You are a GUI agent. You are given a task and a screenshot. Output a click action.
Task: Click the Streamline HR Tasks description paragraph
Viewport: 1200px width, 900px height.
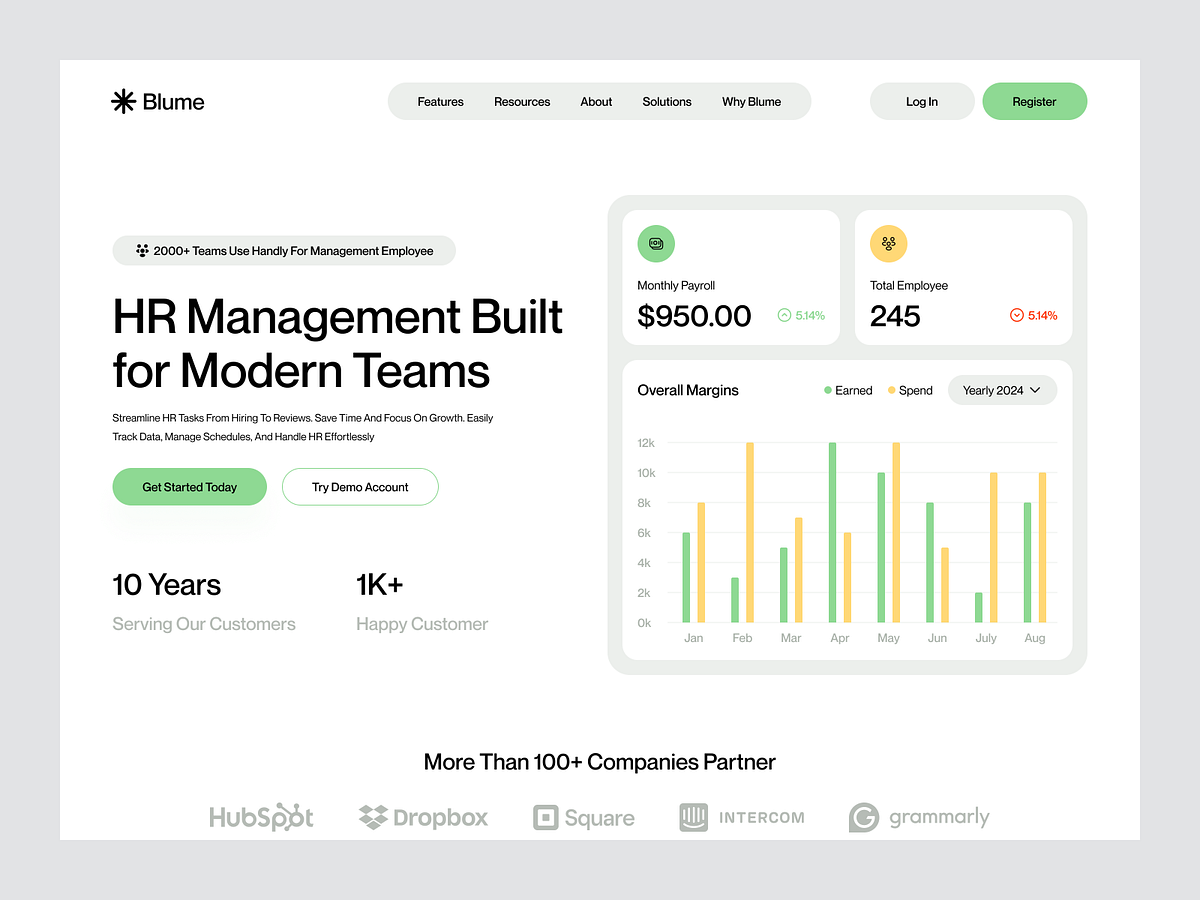point(303,427)
